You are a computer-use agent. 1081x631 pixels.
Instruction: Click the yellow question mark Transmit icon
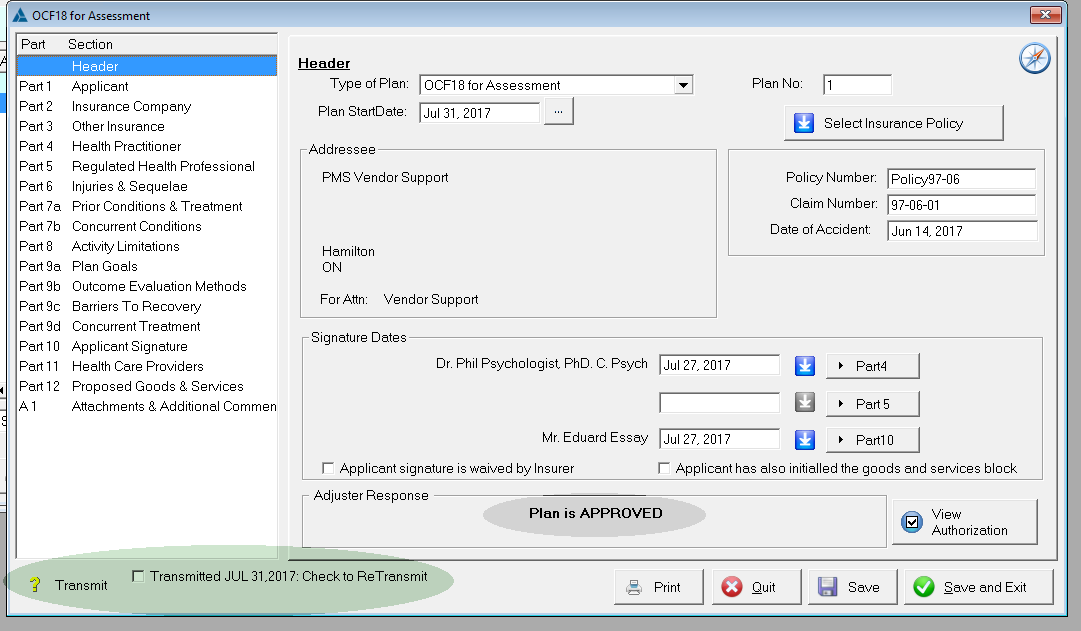pos(35,586)
